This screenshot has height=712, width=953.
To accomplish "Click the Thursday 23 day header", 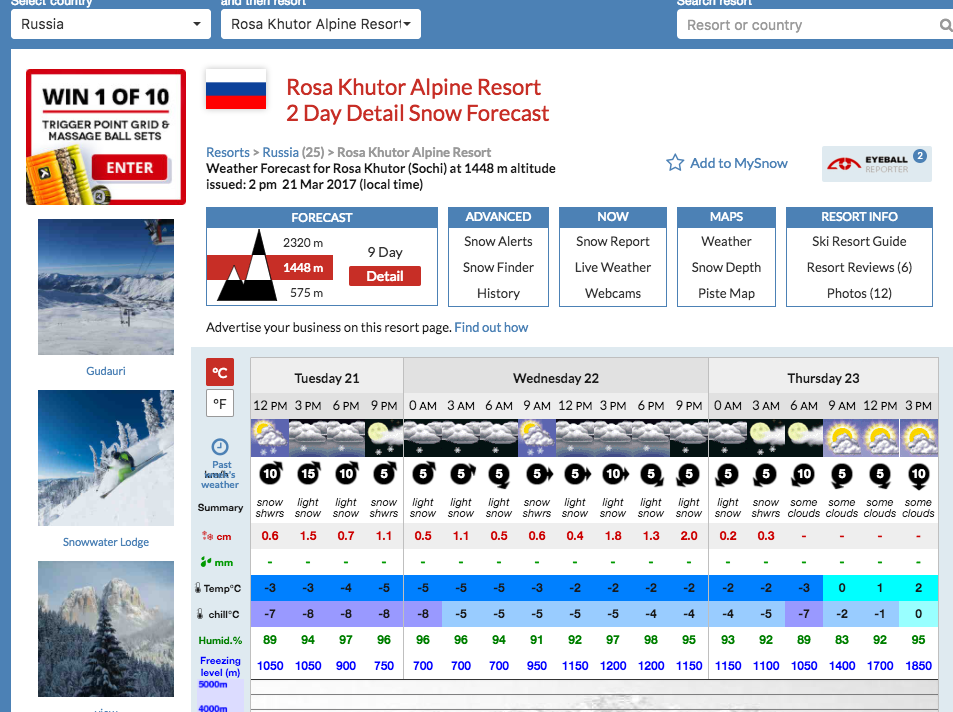I will [x=823, y=378].
